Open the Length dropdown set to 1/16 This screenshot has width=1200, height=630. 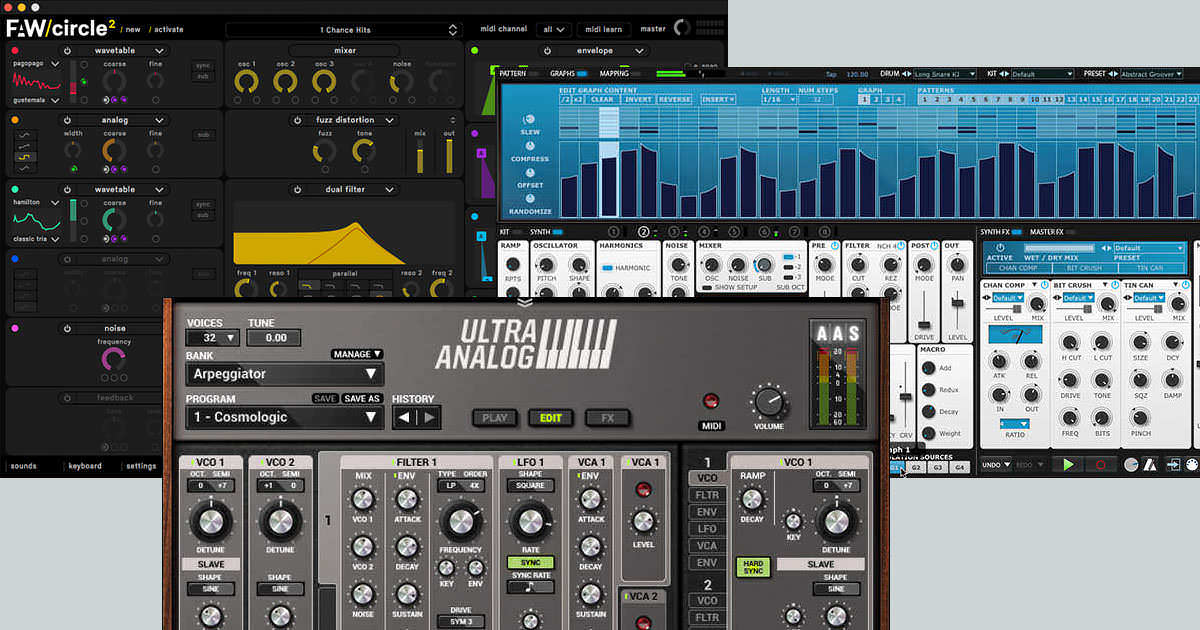point(778,99)
